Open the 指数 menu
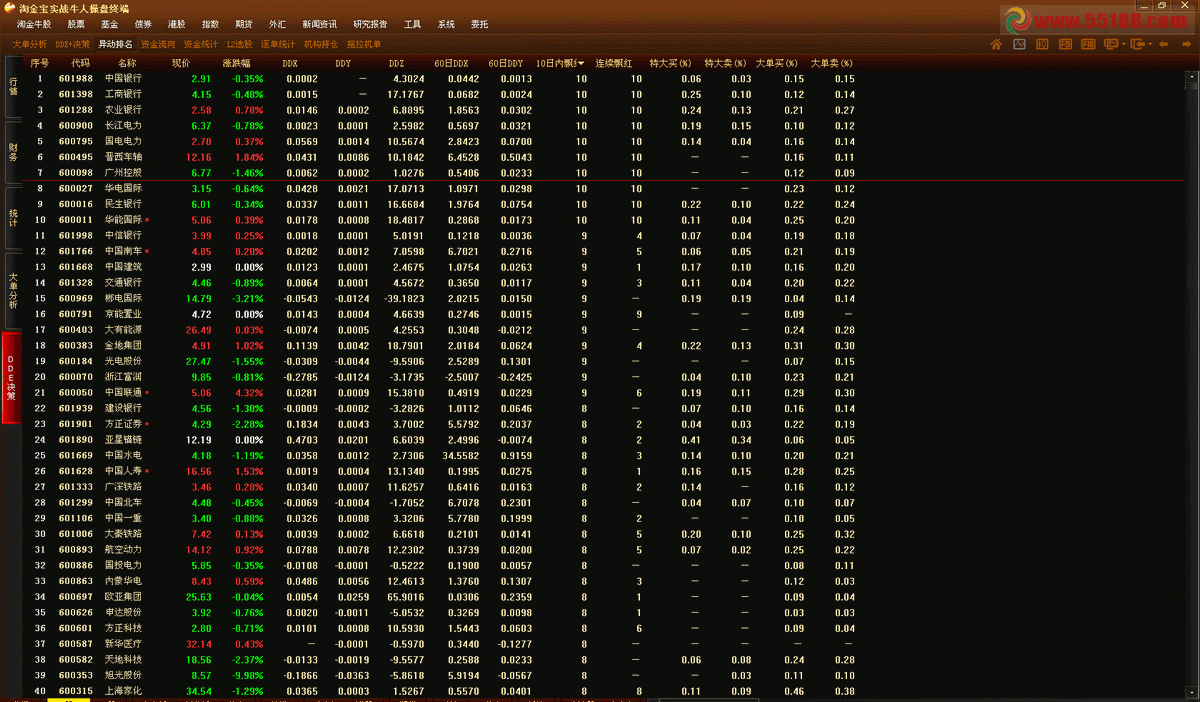 pos(210,24)
